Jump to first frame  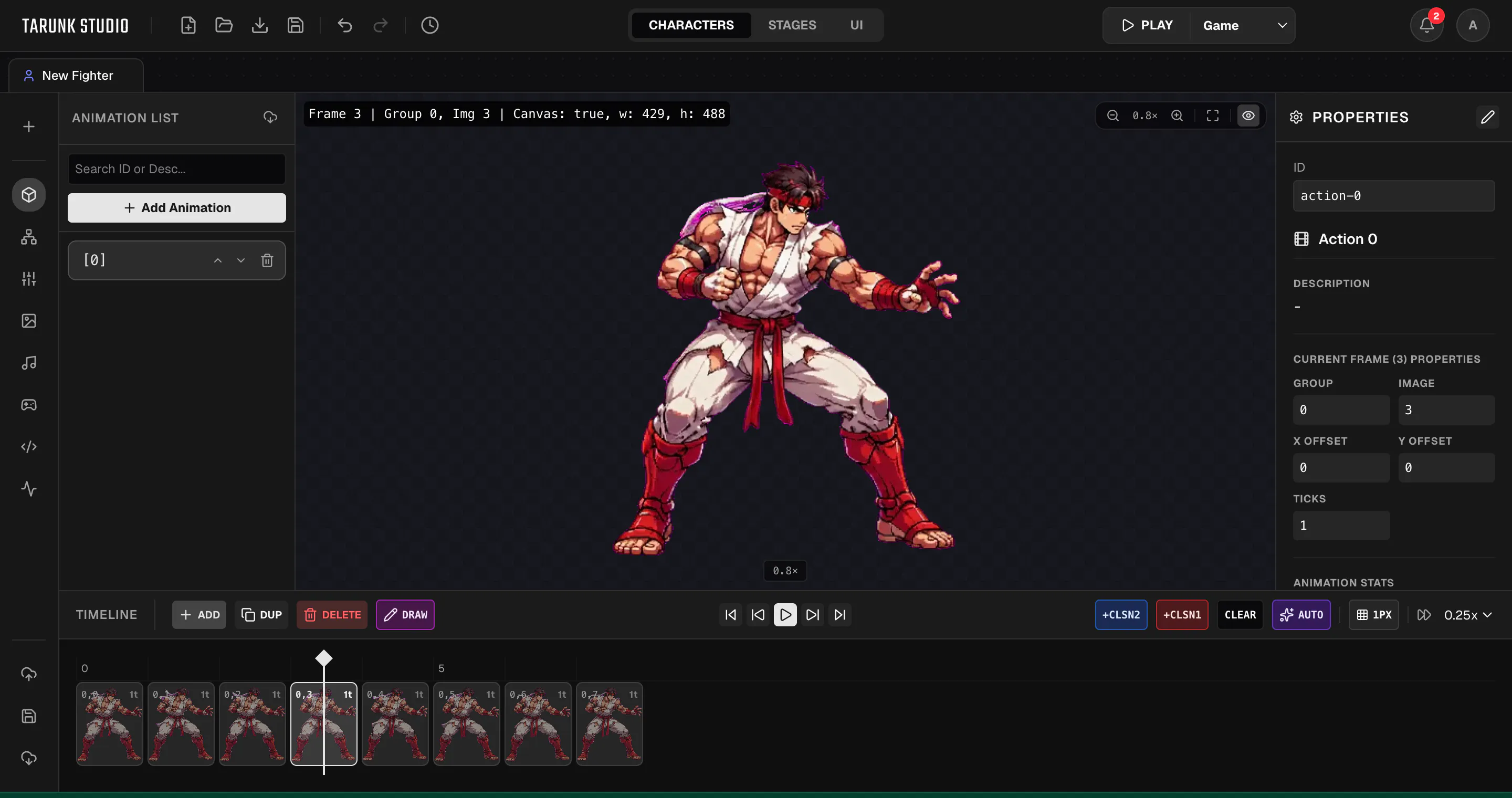(731, 615)
